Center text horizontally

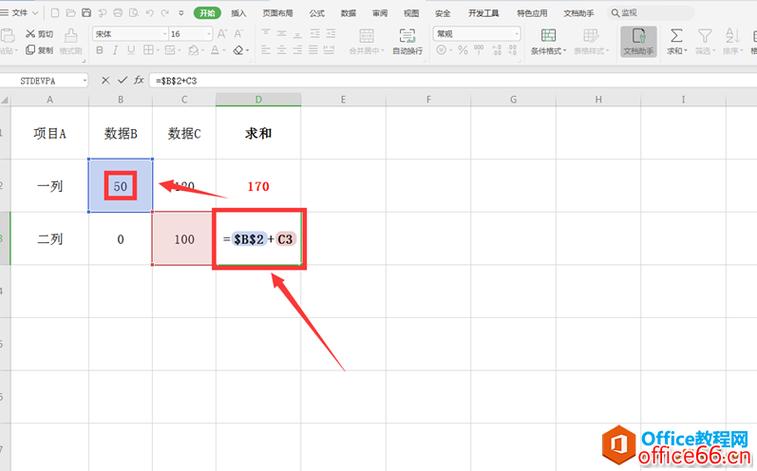(282, 50)
